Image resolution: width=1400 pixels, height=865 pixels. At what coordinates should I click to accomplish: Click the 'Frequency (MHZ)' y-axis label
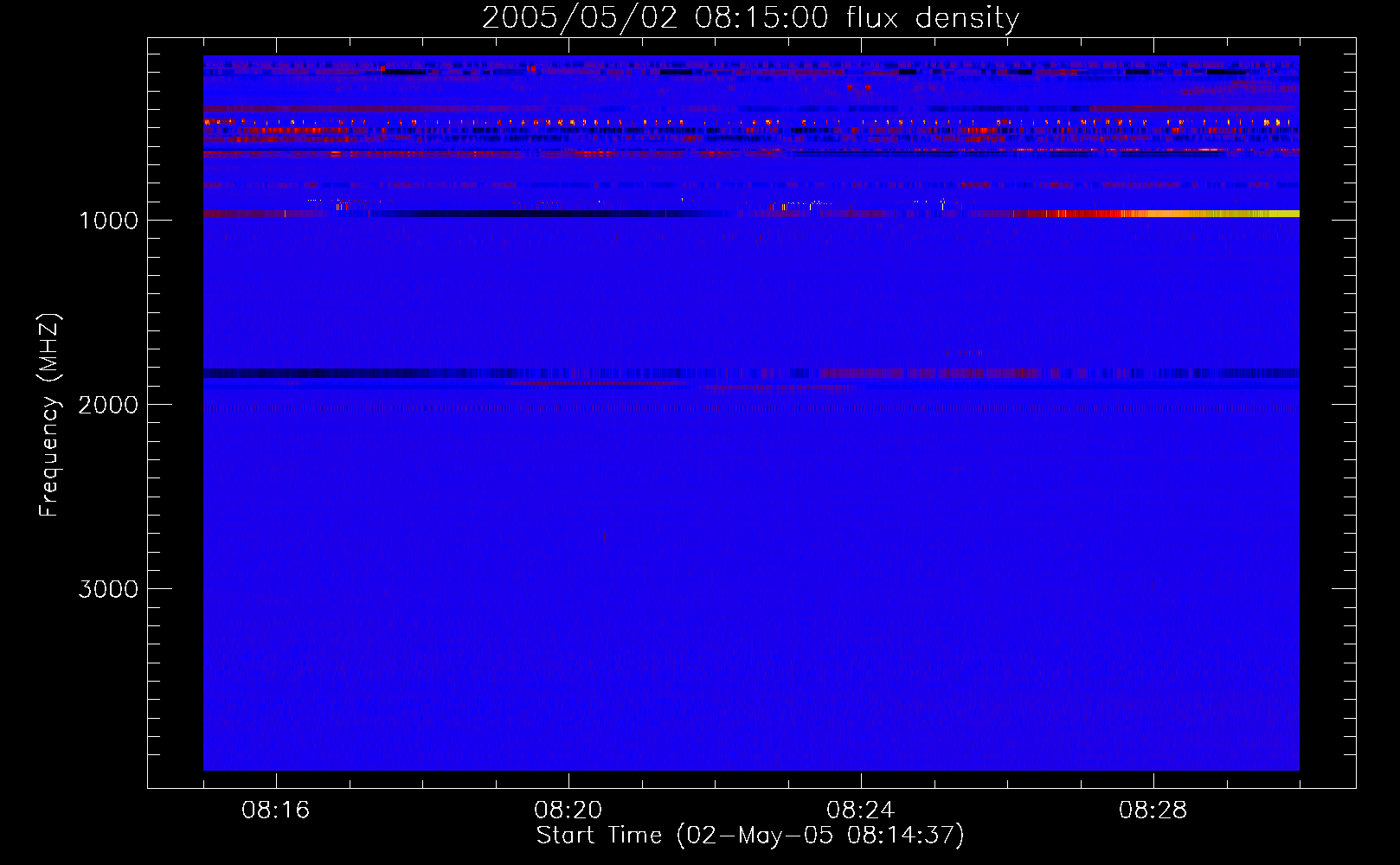coord(49,415)
